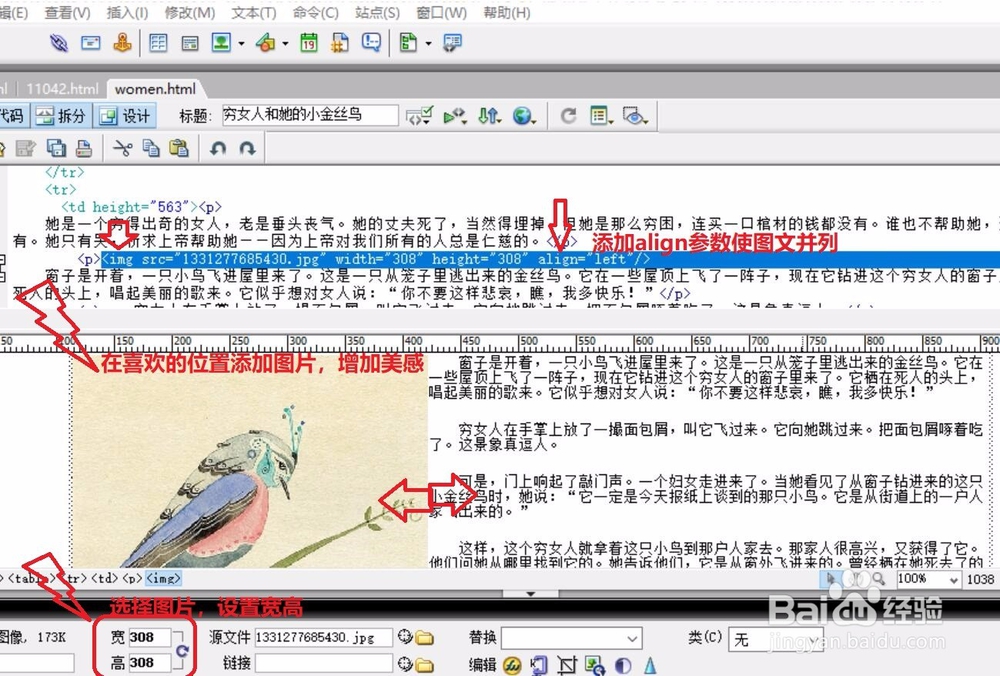Click the Tag Chooser icon
This screenshot has width=1000, height=676.
452,43
